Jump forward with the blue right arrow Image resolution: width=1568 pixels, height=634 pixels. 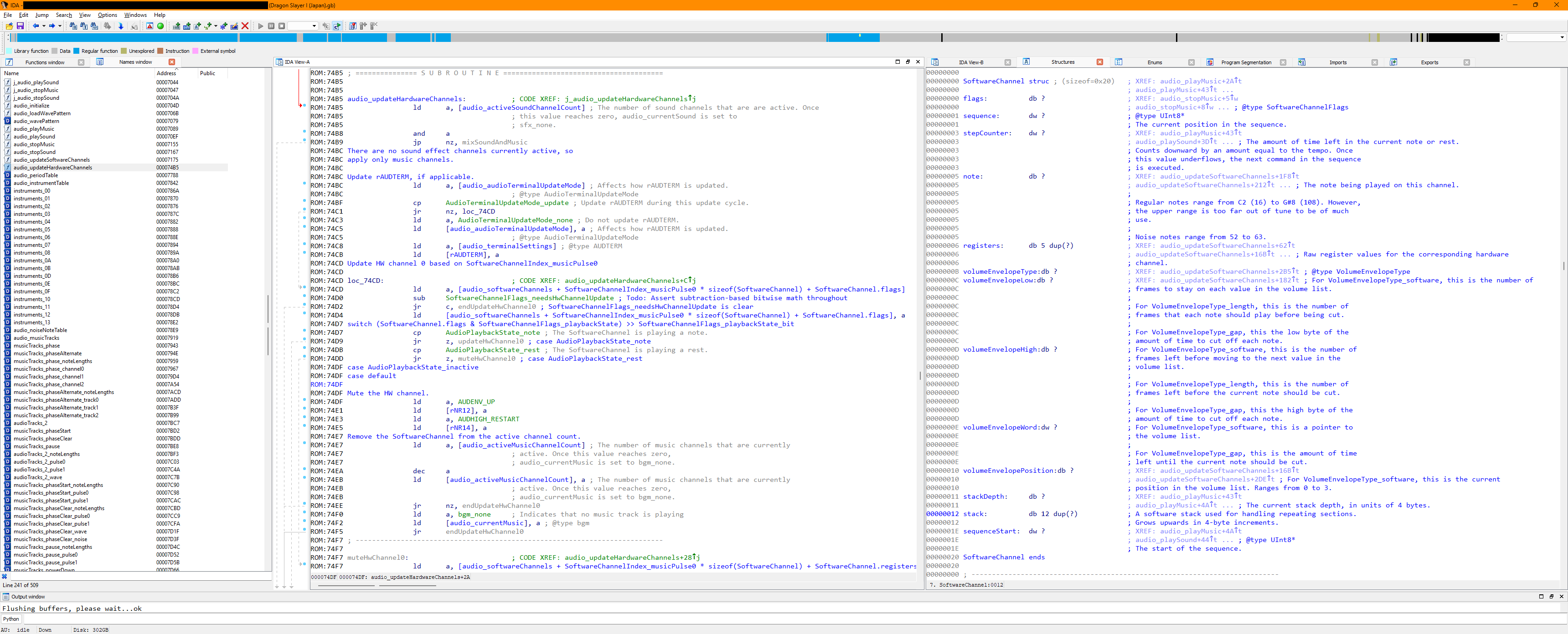tap(52, 26)
